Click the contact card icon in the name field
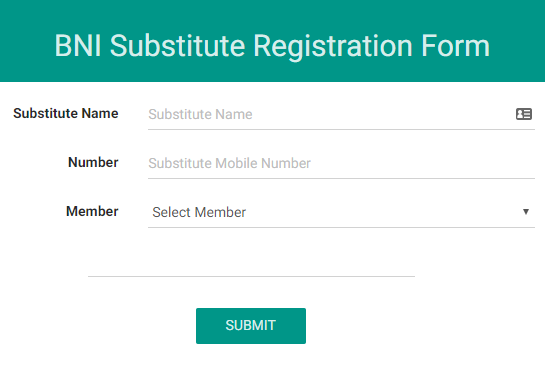Image resolution: width=545 pixels, height=391 pixels. tap(523, 114)
